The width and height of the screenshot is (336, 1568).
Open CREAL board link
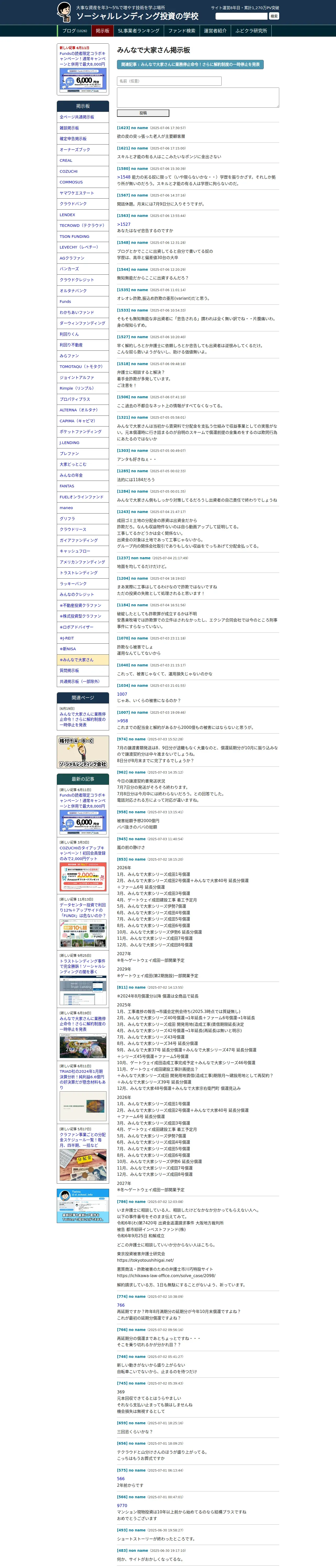pyautogui.click(x=83, y=161)
